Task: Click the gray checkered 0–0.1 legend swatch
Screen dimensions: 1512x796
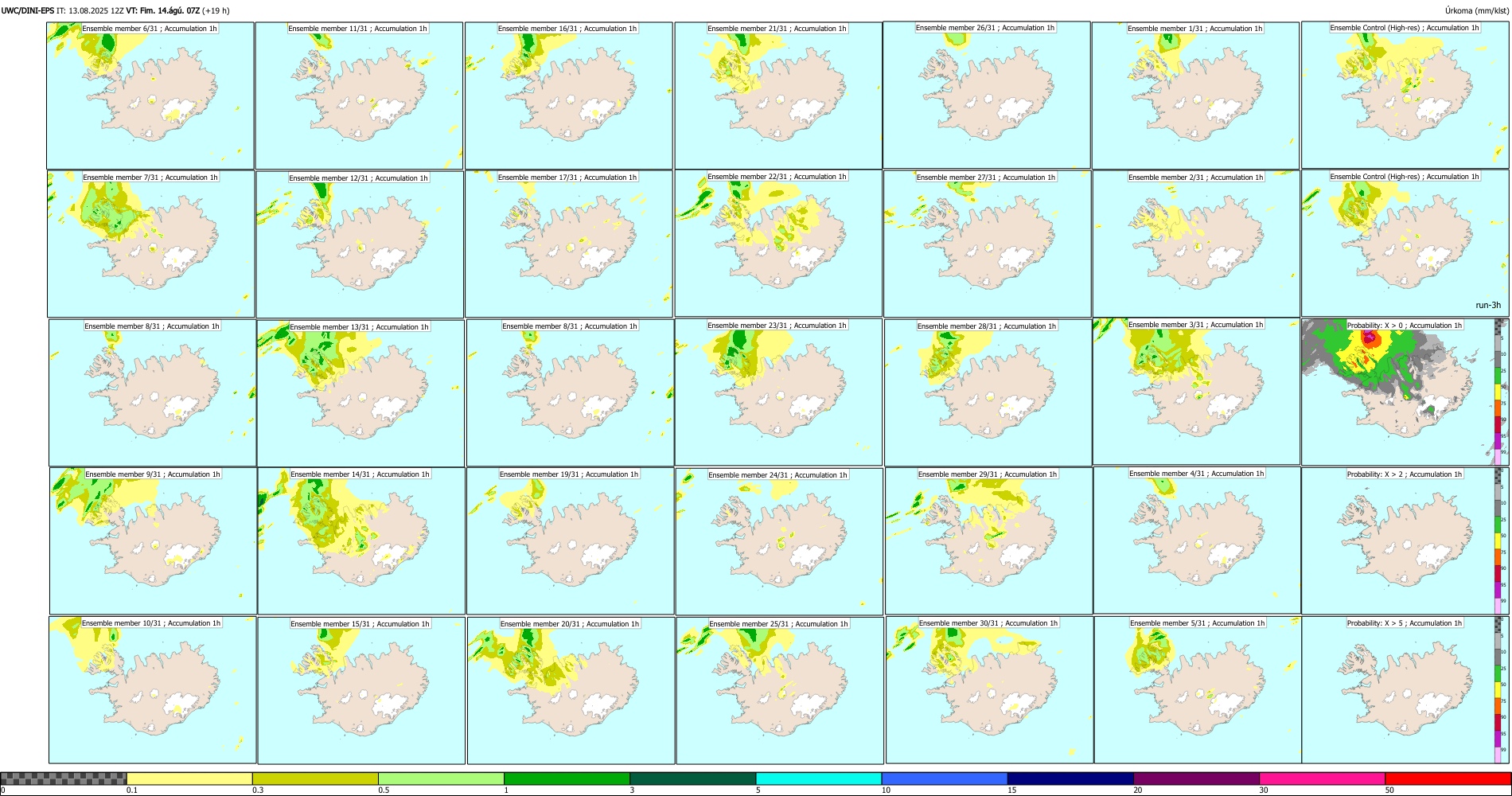Action: (x=64, y=778)
